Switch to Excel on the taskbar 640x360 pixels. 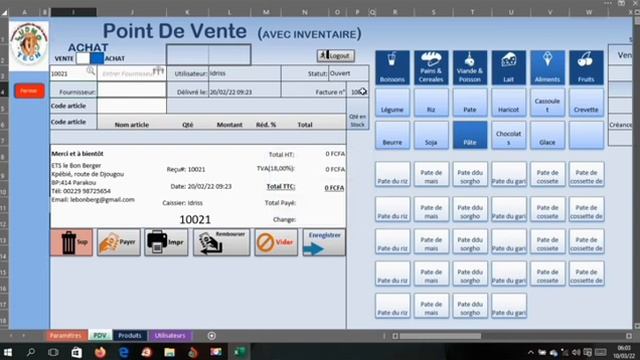(x=239, y=352)
